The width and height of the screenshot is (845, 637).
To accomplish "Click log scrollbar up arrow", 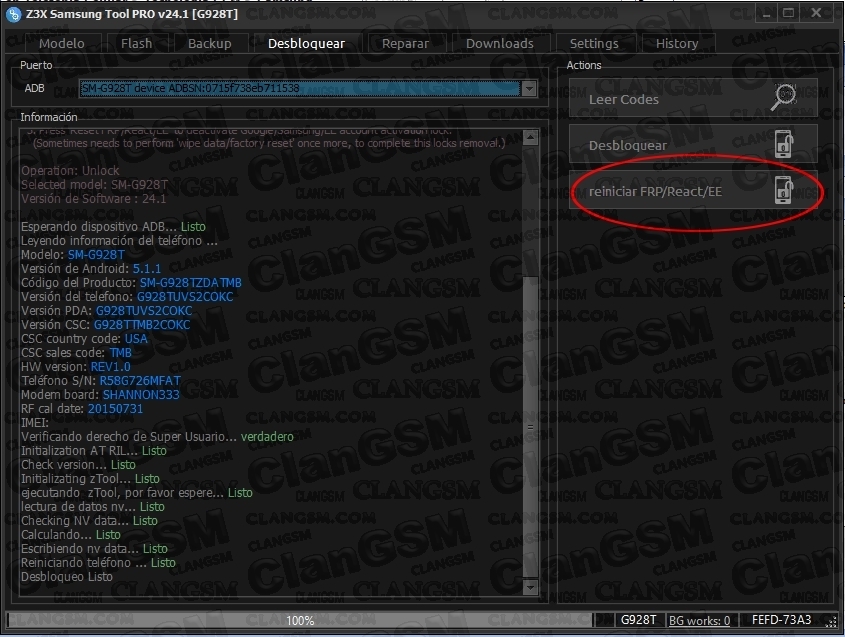I will click(x=530, y=137).
